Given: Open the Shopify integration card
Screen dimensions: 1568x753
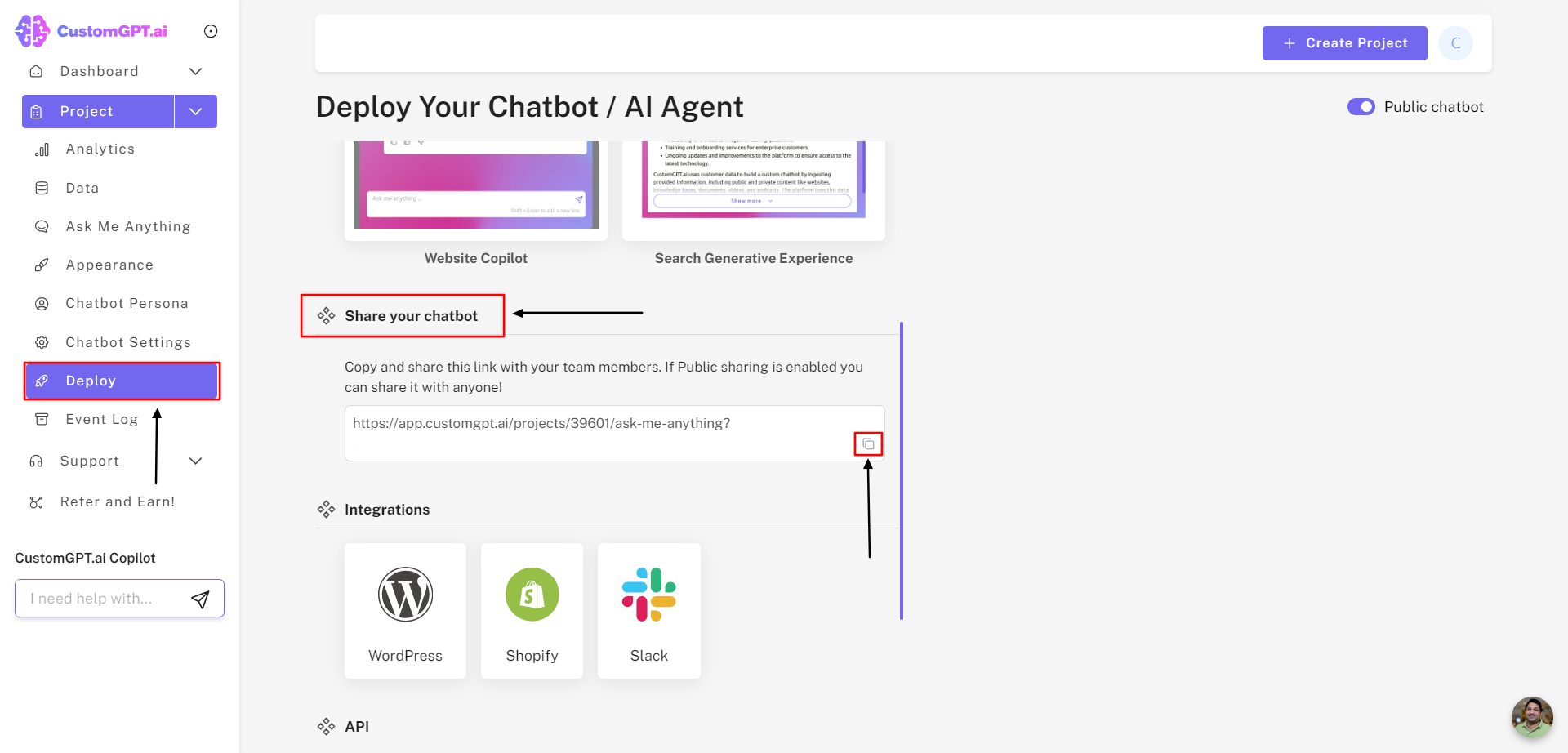Looking at the screenshot, I should pyautogui.click(x=532, y=611).
